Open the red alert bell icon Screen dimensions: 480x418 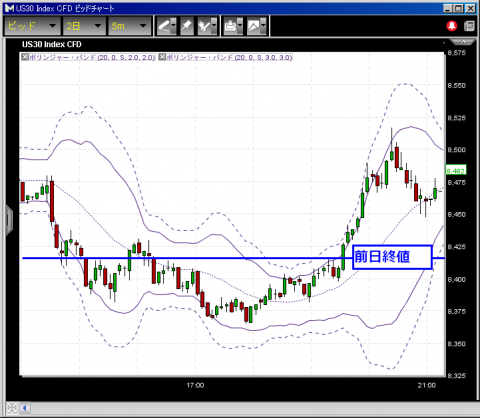[452, 26]
